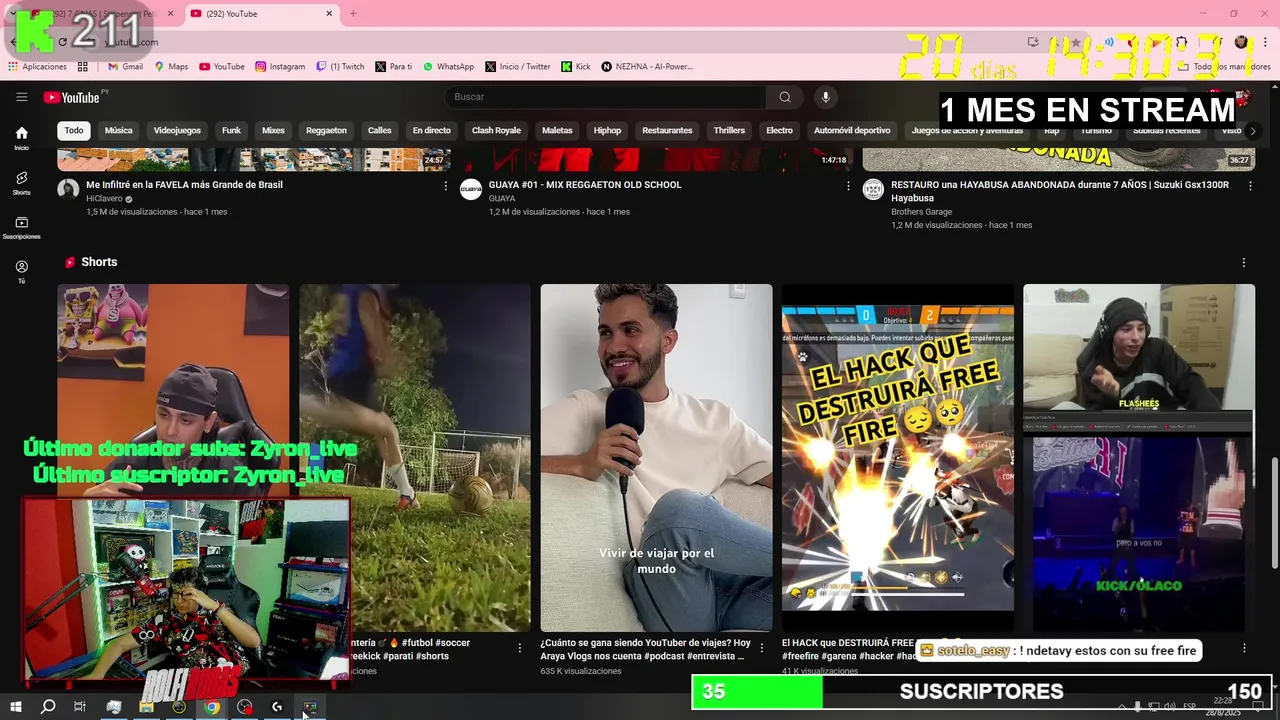This screenshot has height=720, width=1280.
Task: Open the Instagram bookmark
Action: 280,67
